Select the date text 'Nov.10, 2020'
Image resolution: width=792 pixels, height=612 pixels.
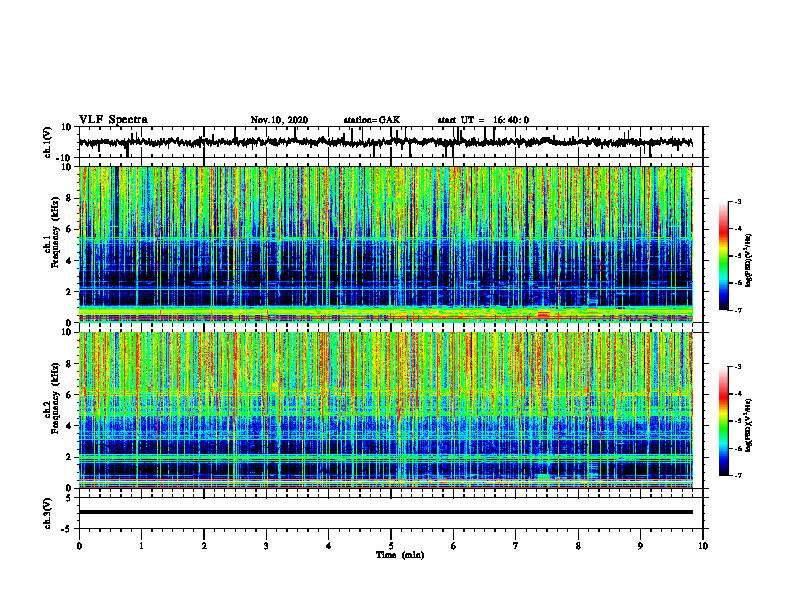click(x=279, y=120)
